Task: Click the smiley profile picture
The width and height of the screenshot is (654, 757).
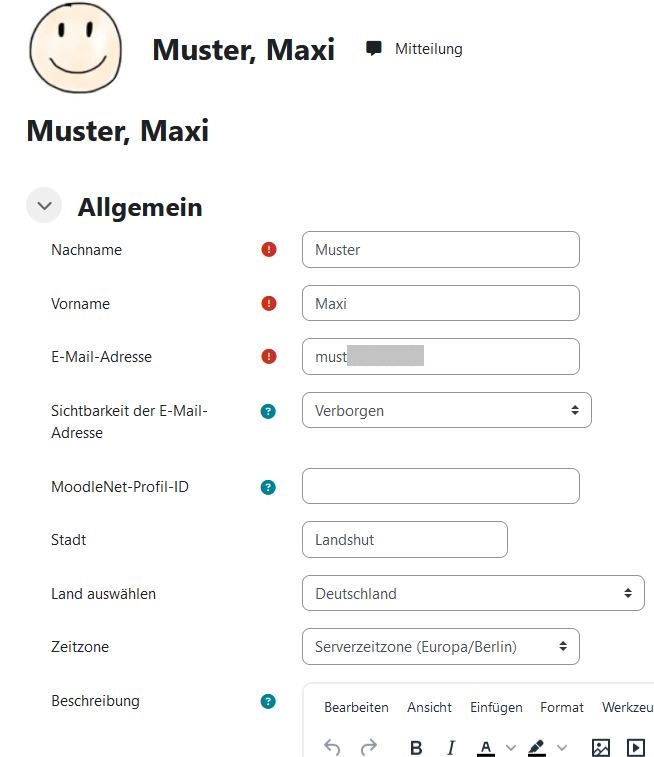Action: (75, 47)
